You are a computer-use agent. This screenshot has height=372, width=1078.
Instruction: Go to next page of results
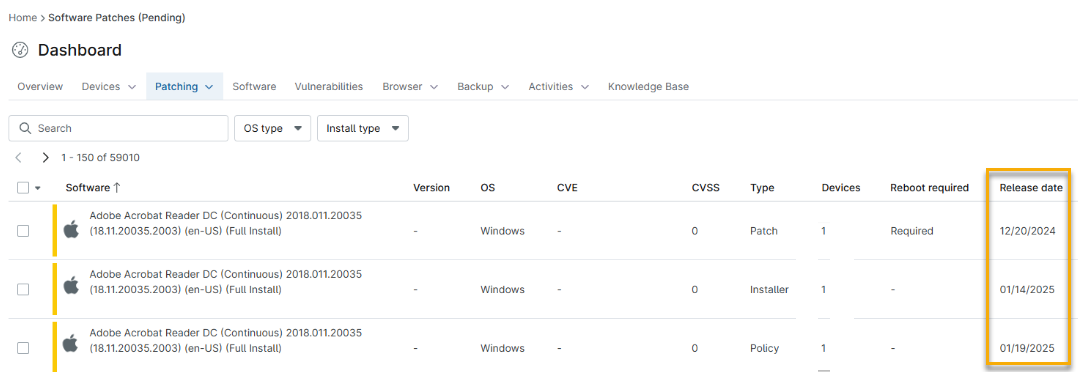click(x=45, y=157)
